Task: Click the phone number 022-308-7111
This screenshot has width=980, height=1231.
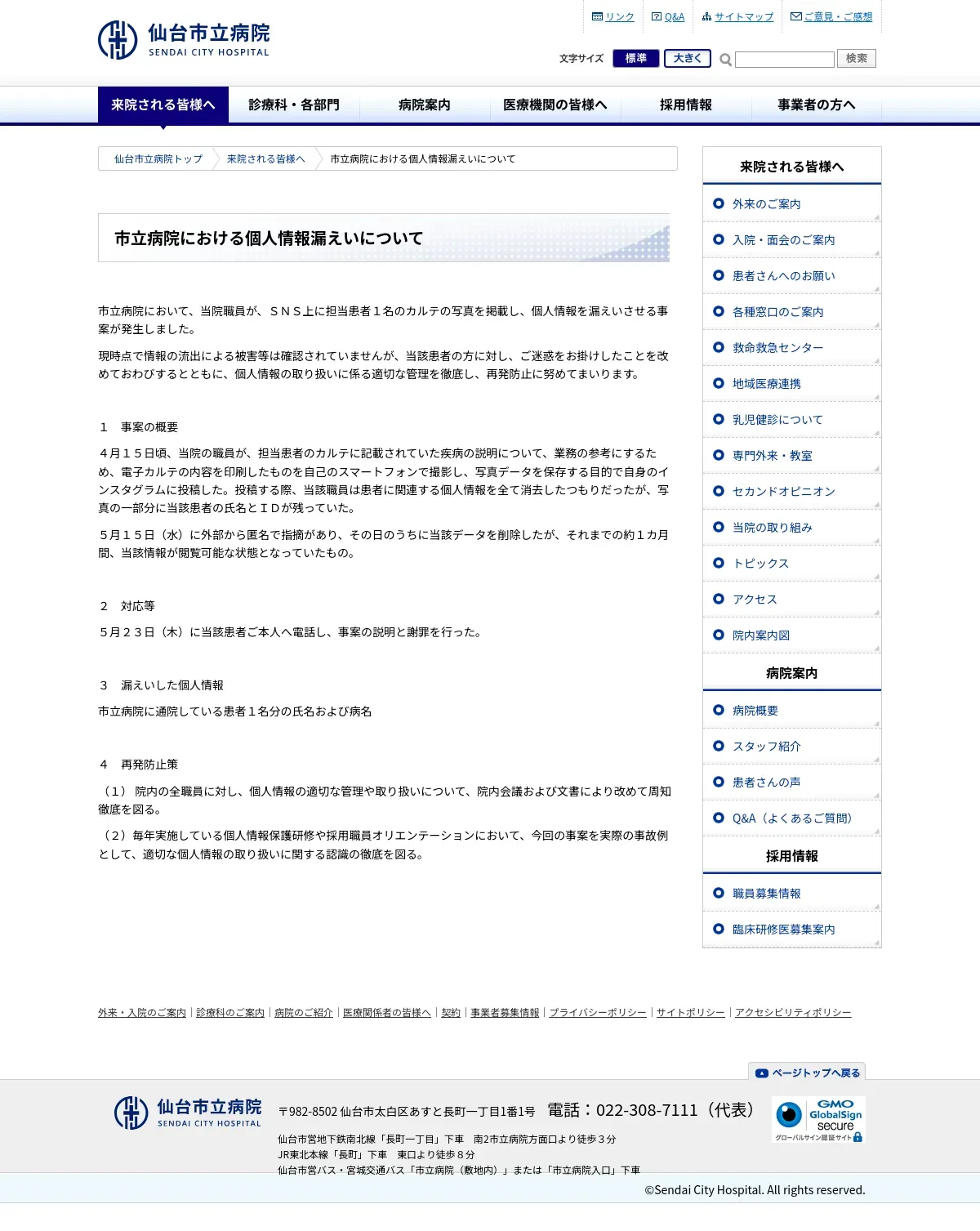Action: [647, 1110]
